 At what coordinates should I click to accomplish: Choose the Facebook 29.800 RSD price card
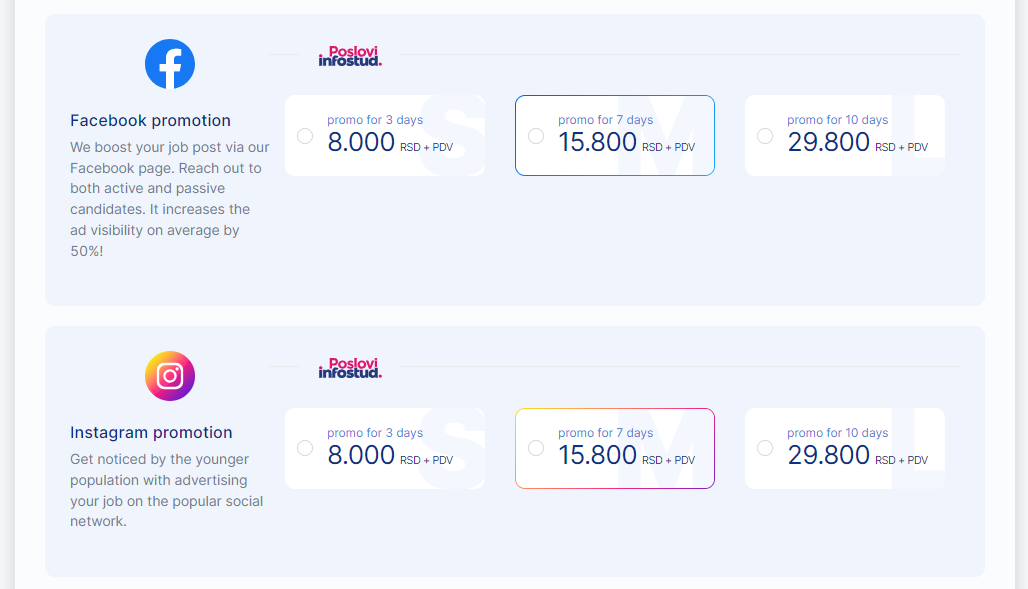coord(845,136)
